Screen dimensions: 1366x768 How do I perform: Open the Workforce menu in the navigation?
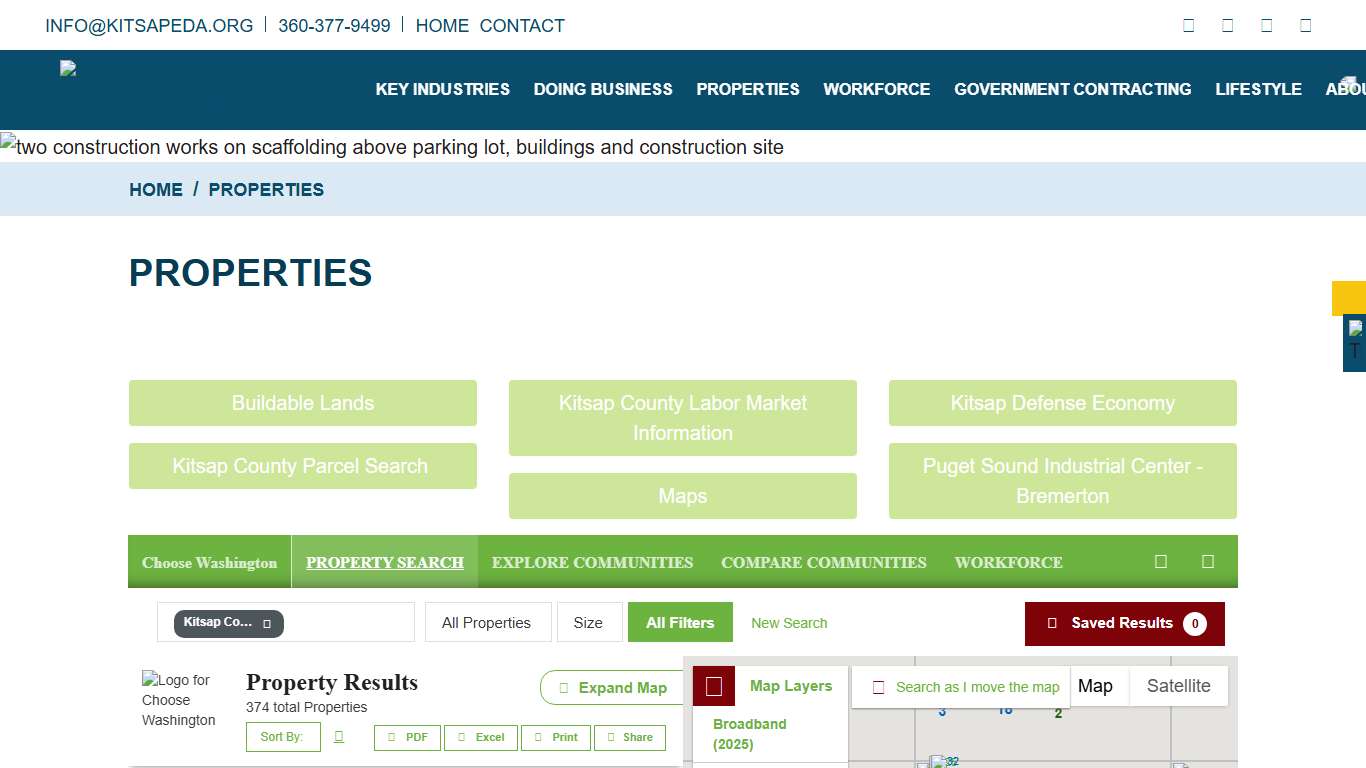[877, 89]
